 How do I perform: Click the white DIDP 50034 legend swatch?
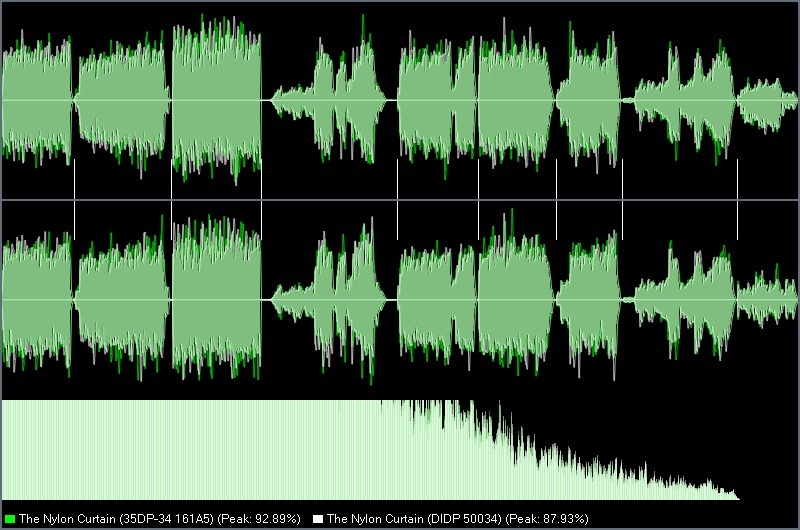tap(318, 519)
